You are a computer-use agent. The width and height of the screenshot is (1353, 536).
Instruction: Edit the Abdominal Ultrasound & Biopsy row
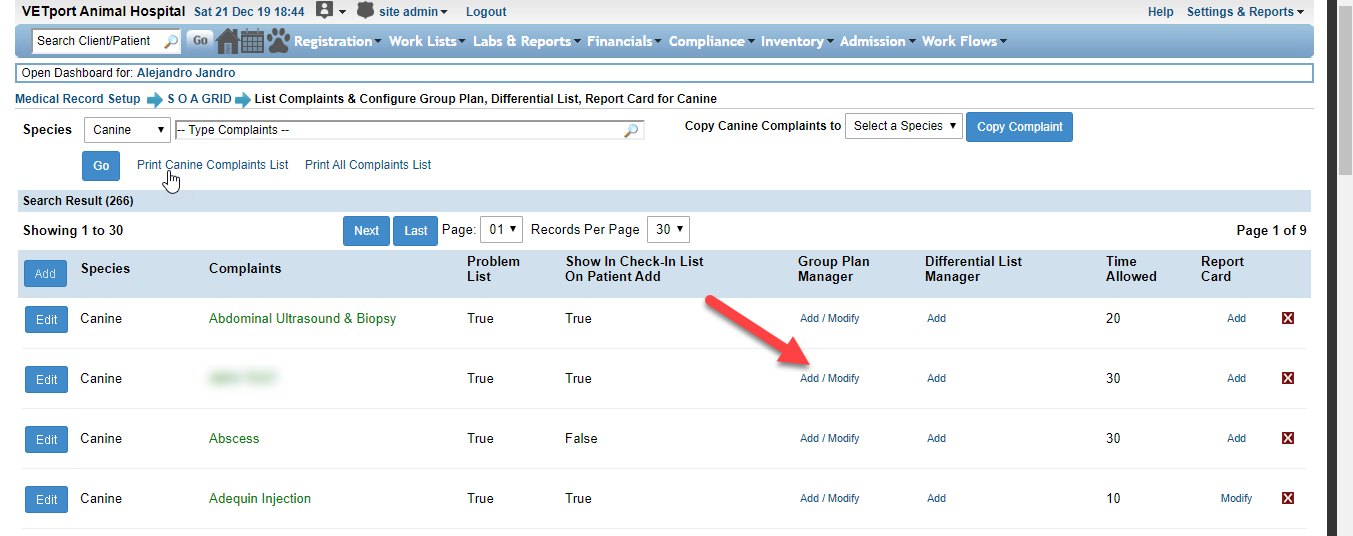[x=47, y=320]
